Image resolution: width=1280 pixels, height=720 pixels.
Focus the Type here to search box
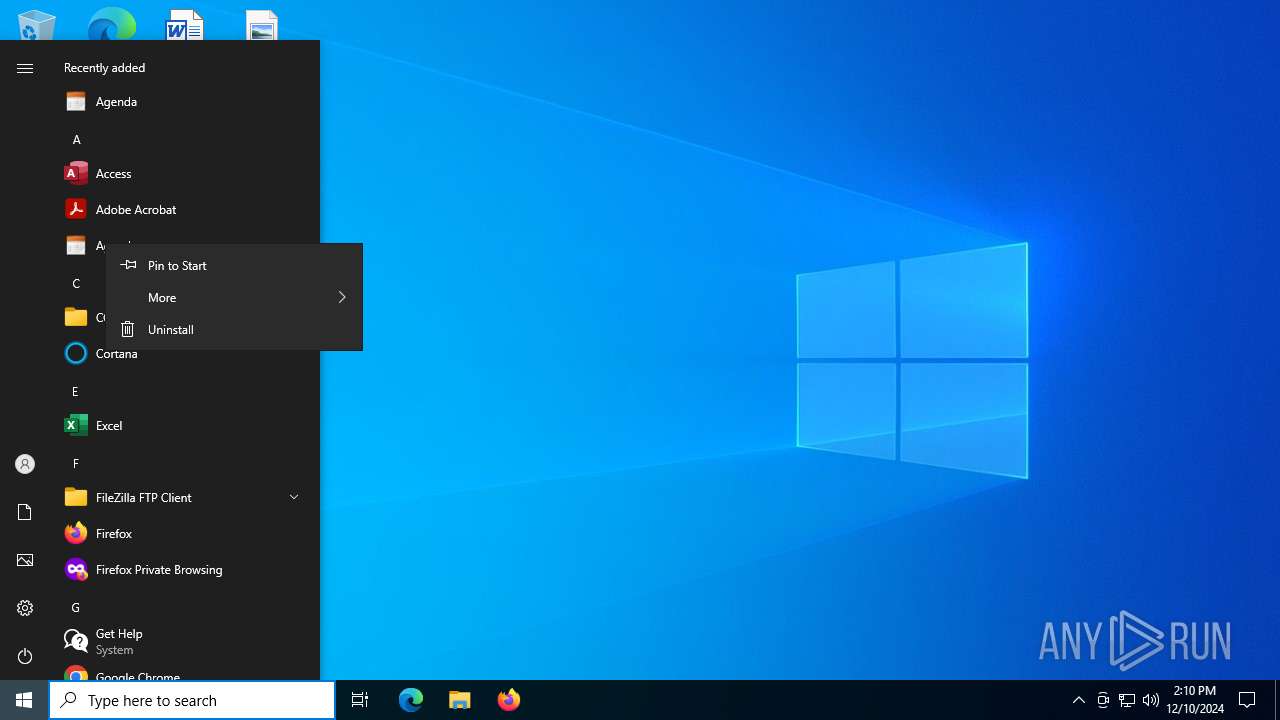(x=192, y=700)
